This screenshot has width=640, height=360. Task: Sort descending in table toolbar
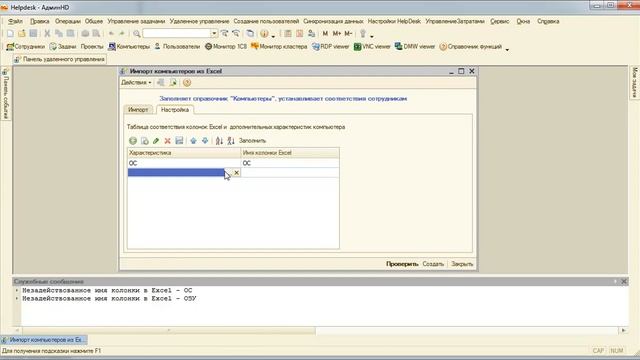pyautogui.click(x=231, y=141)
